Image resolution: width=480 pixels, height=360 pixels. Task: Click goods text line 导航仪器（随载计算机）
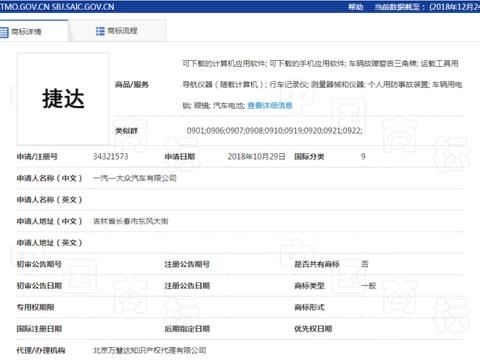322,85
